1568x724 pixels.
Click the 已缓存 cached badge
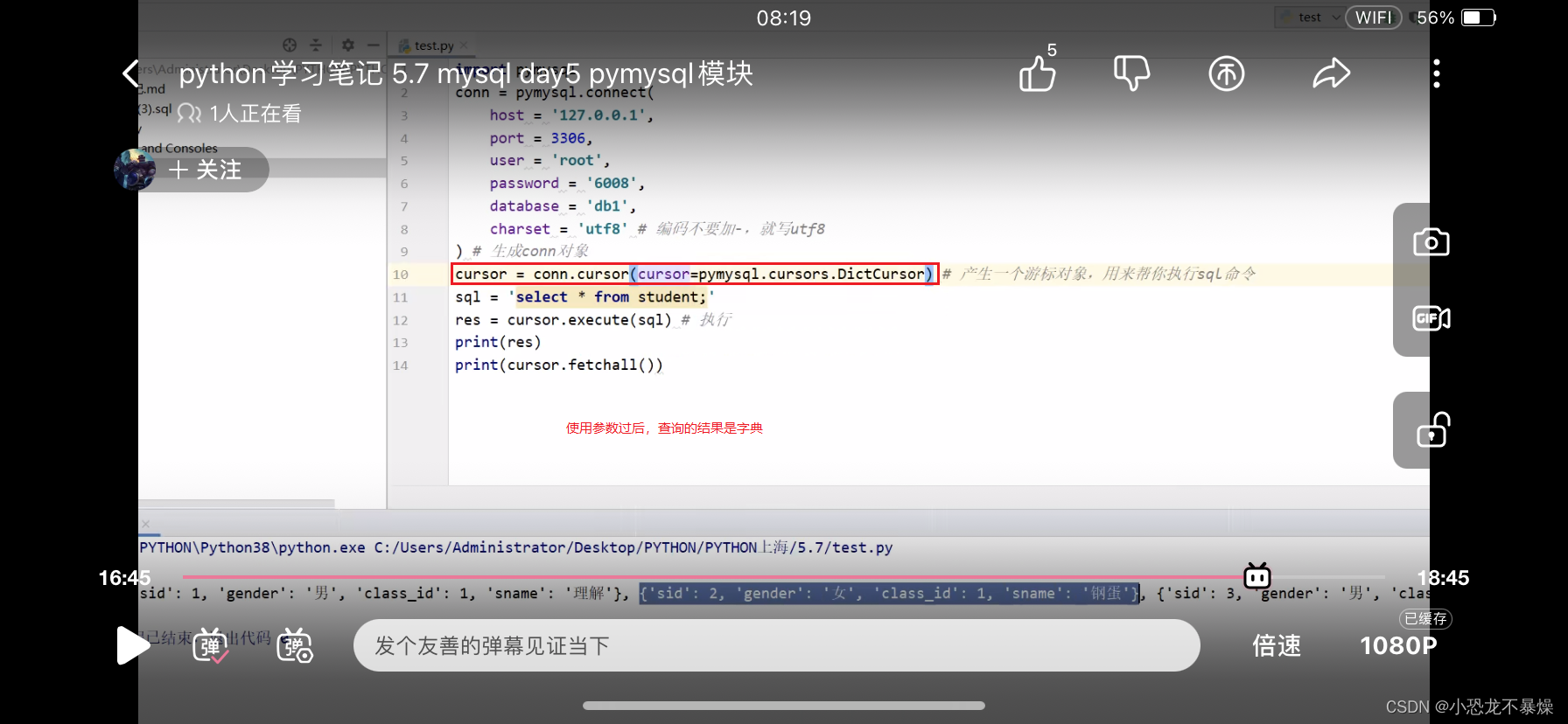(1425, 619)
